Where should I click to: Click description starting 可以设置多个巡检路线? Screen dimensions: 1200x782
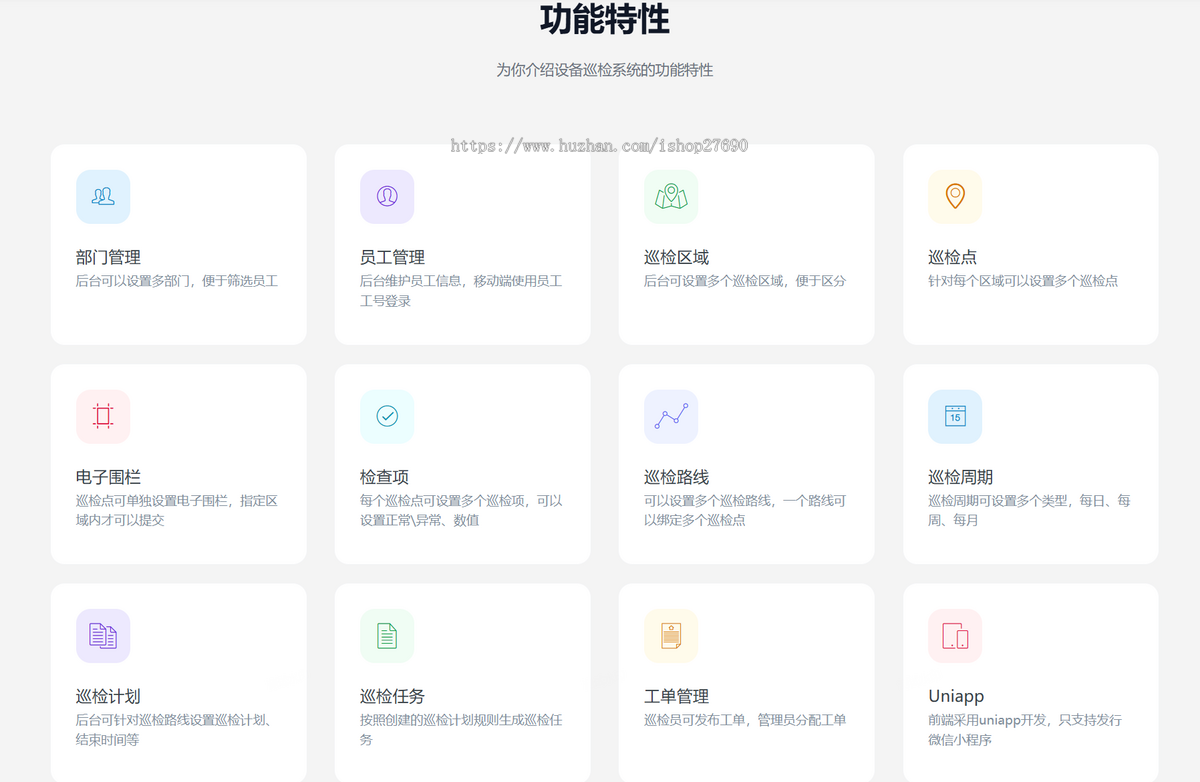745,511
